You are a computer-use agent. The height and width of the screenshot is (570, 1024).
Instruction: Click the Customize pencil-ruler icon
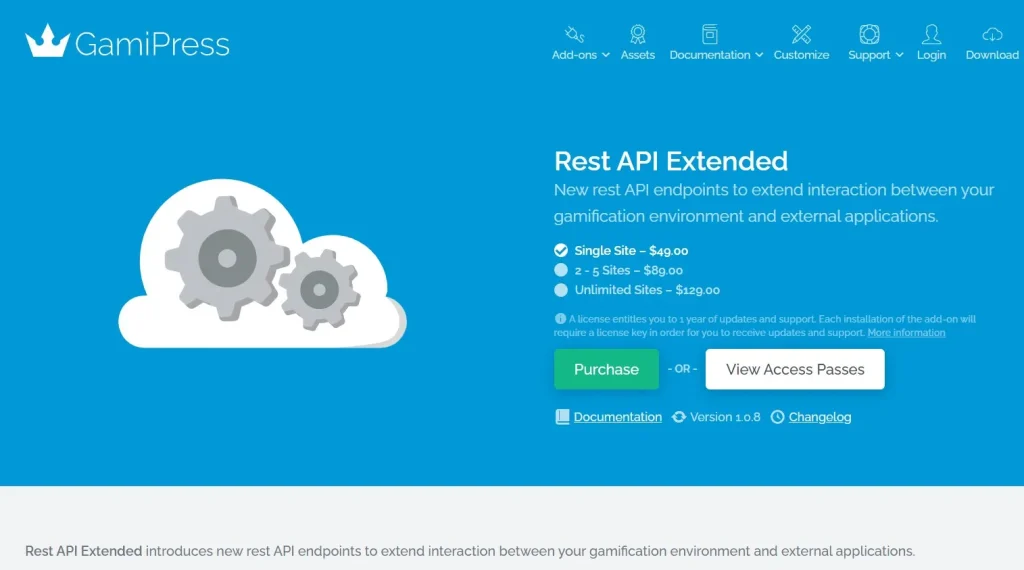click(x=801, y=34)
